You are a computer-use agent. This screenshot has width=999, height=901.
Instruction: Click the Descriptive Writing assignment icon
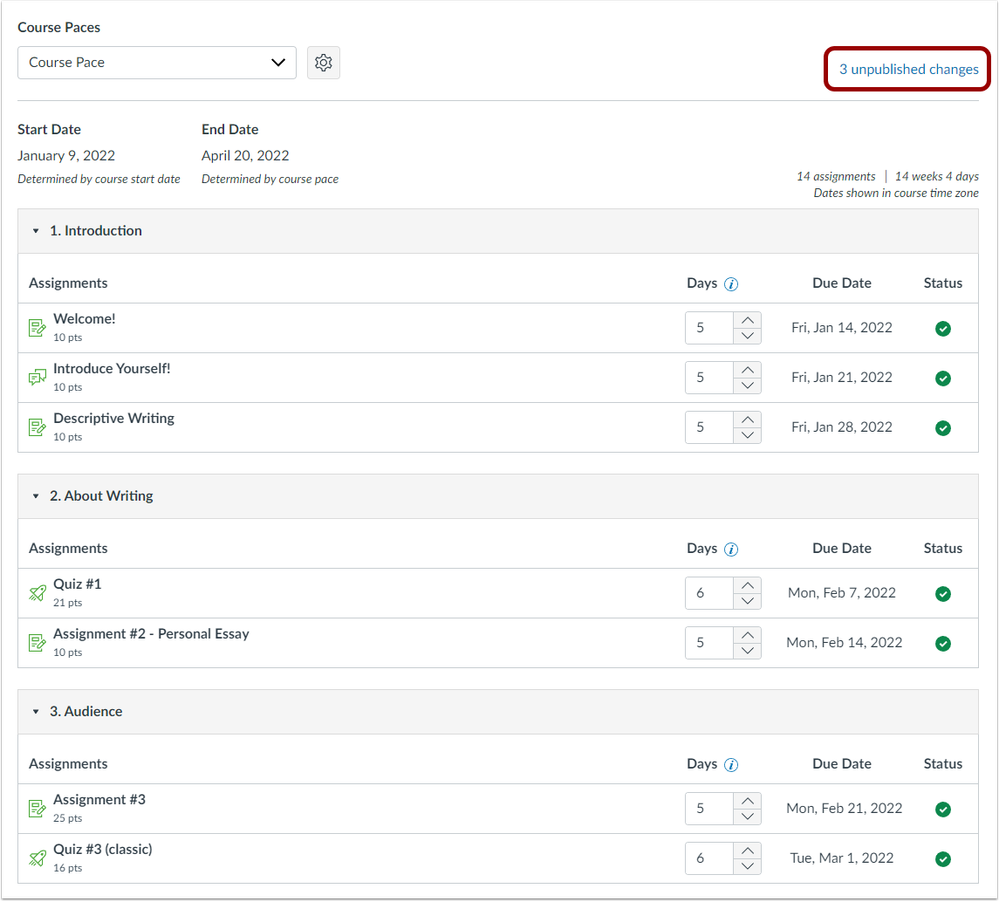(x=37, y=427)
